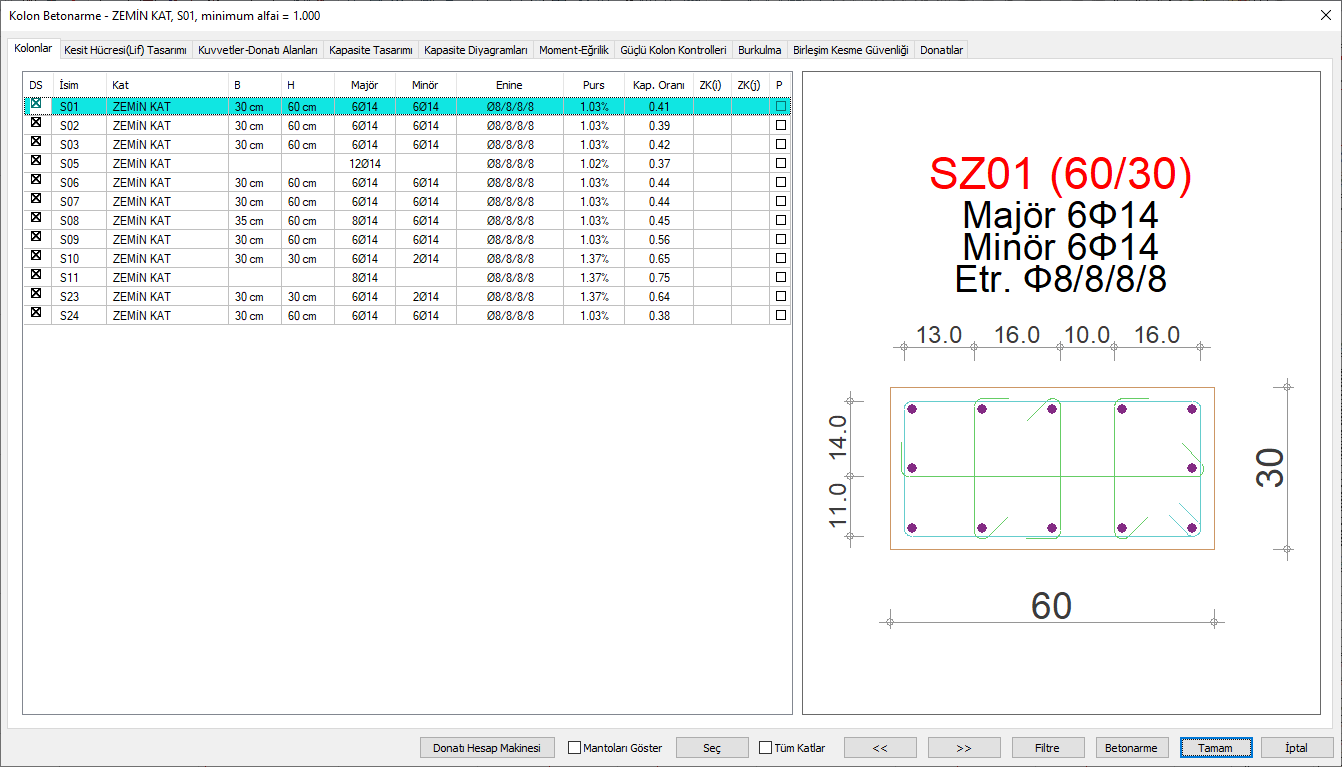Close the Kolon Betonarme dialog
The width and height of the screenshot is (1342, 767).
(x=1326, y=16)
